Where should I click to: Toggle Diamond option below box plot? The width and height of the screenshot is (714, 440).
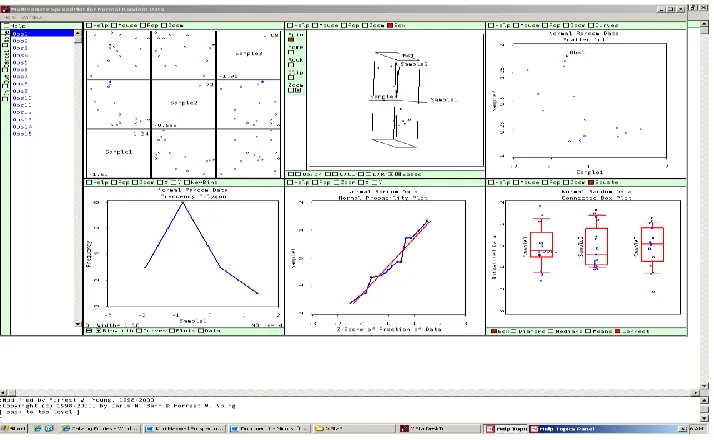(514, 332)
